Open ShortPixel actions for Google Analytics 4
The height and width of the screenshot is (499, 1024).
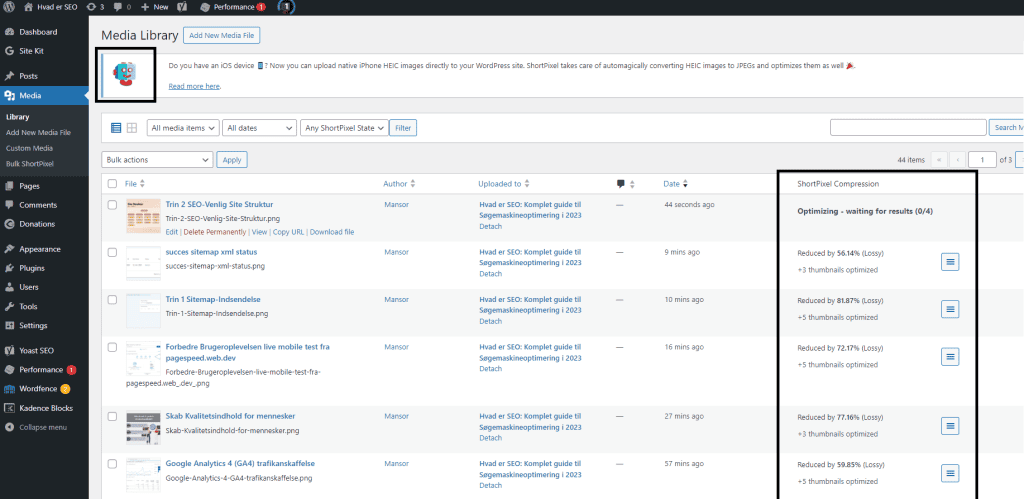(950, 473)
